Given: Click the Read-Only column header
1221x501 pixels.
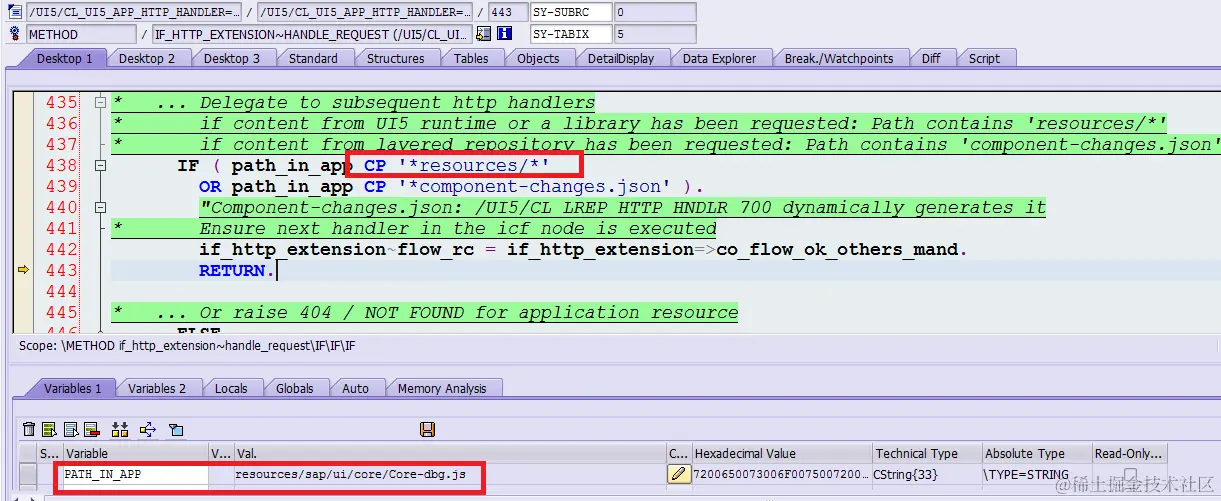Looking at the screenshot, I should [x=1129, y=454].
